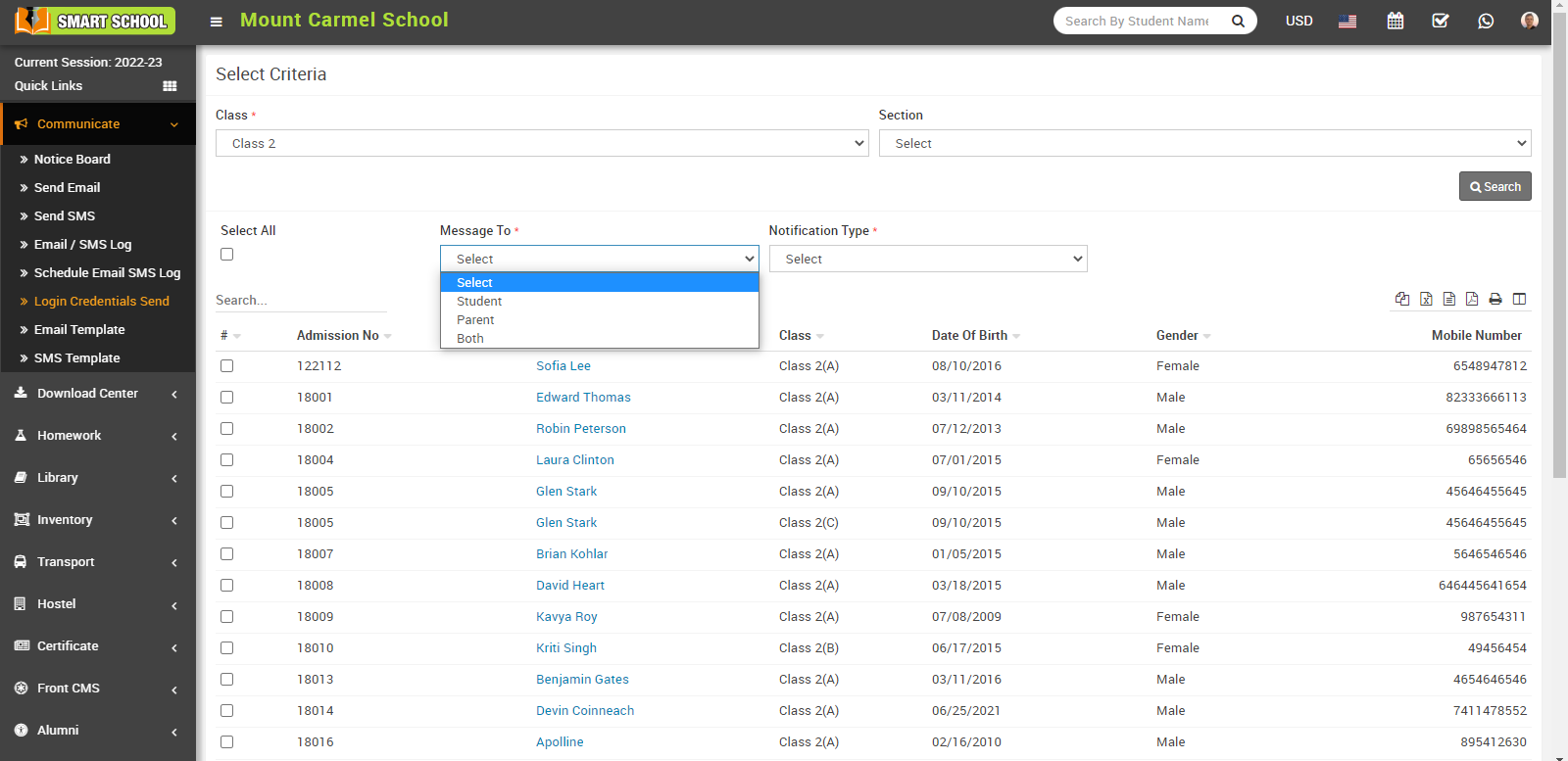Export table as PDF

point(1472,299)
